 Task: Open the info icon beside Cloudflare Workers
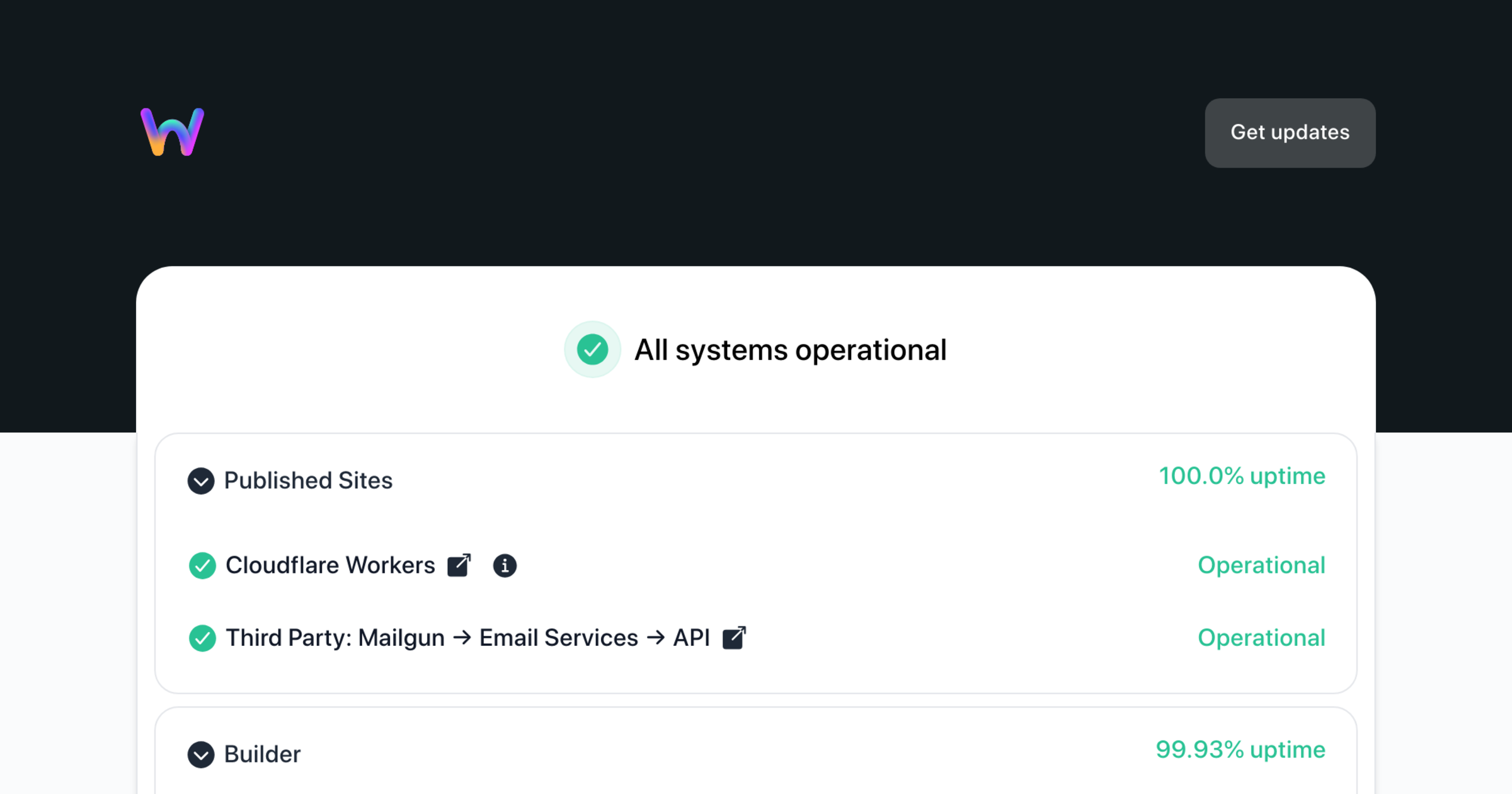tap(505, 565)
